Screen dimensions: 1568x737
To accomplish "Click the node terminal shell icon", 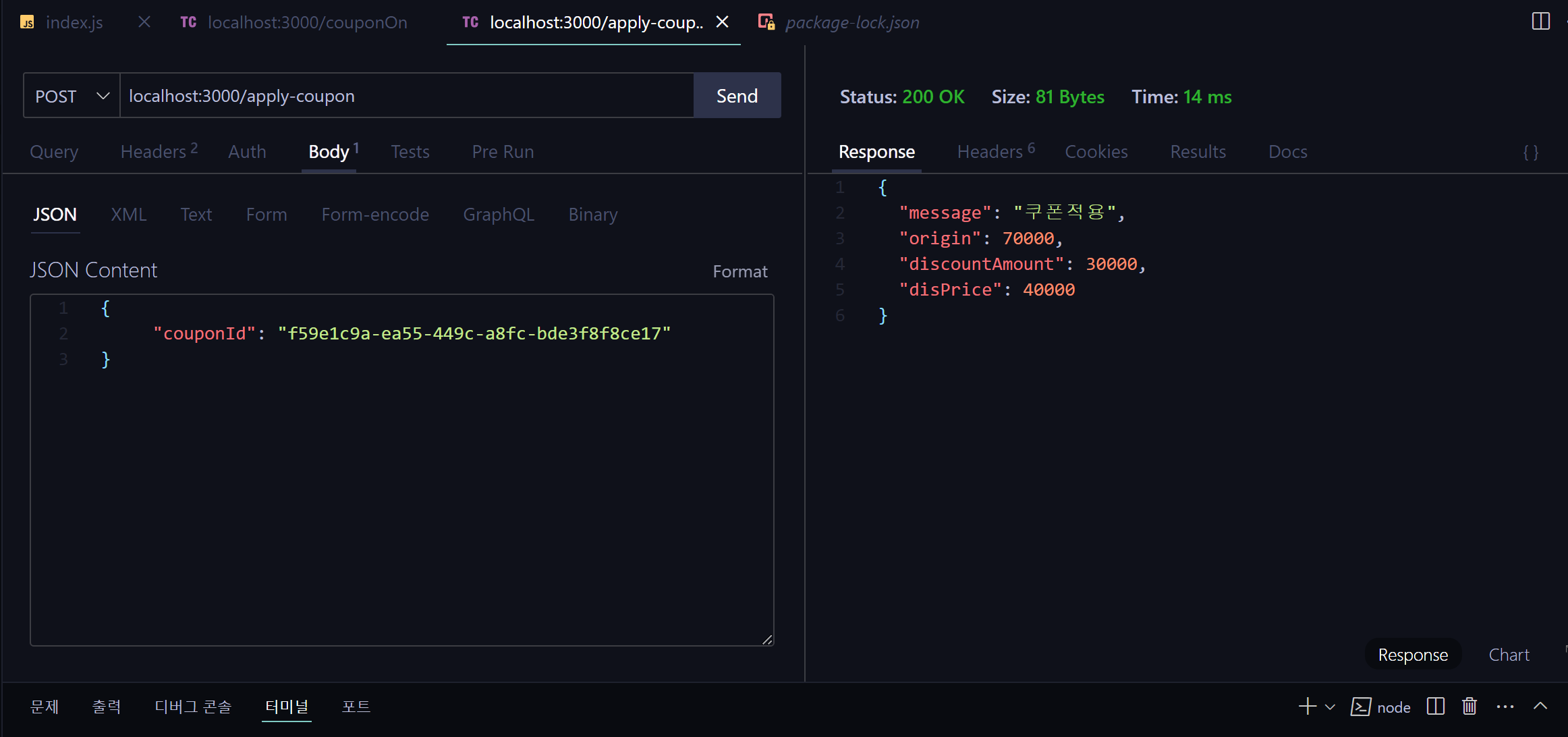I will pos(1360,707).
